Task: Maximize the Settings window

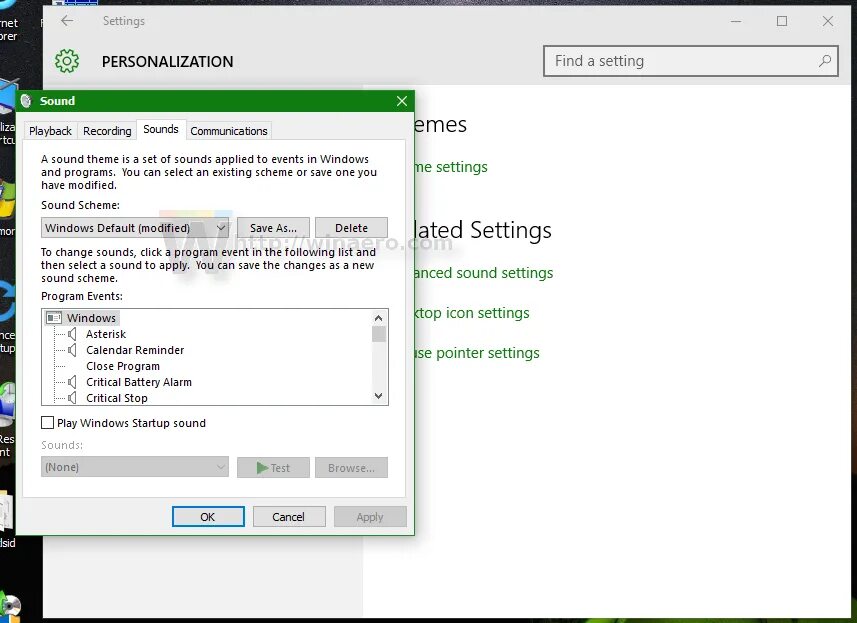Action: (782, 21)
